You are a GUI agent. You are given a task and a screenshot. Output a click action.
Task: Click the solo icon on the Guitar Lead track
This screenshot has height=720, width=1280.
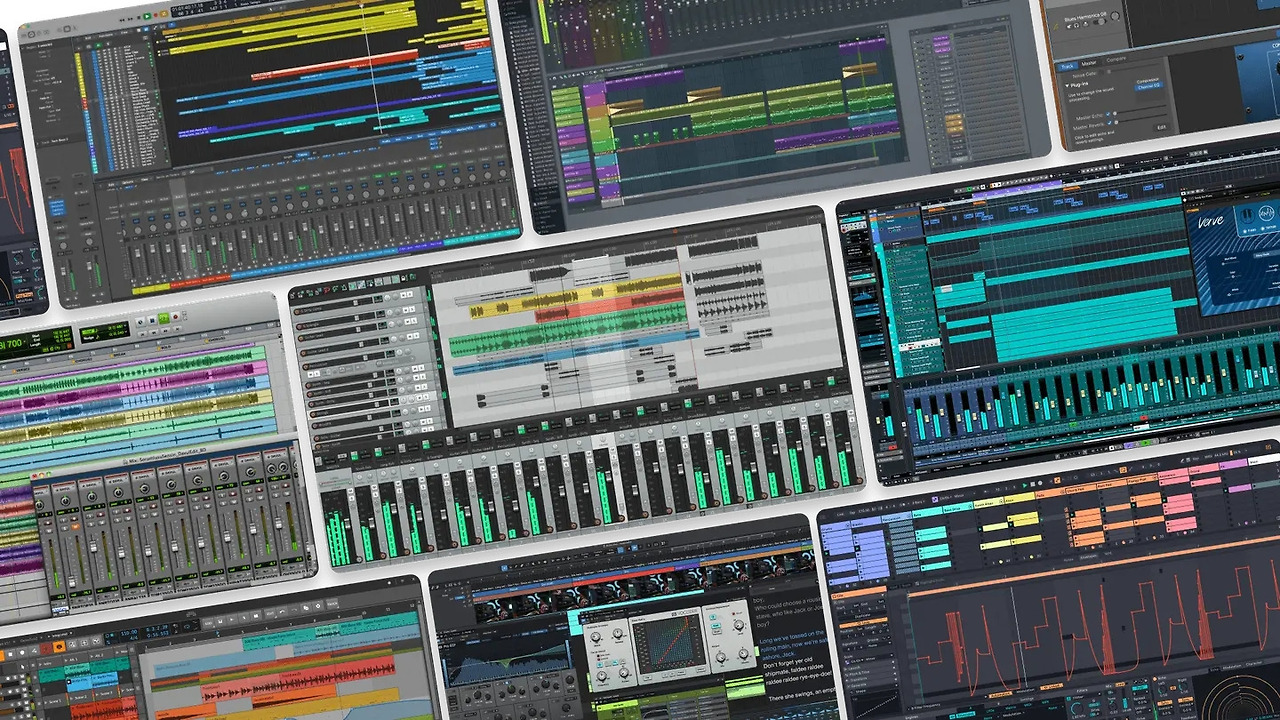416,336
